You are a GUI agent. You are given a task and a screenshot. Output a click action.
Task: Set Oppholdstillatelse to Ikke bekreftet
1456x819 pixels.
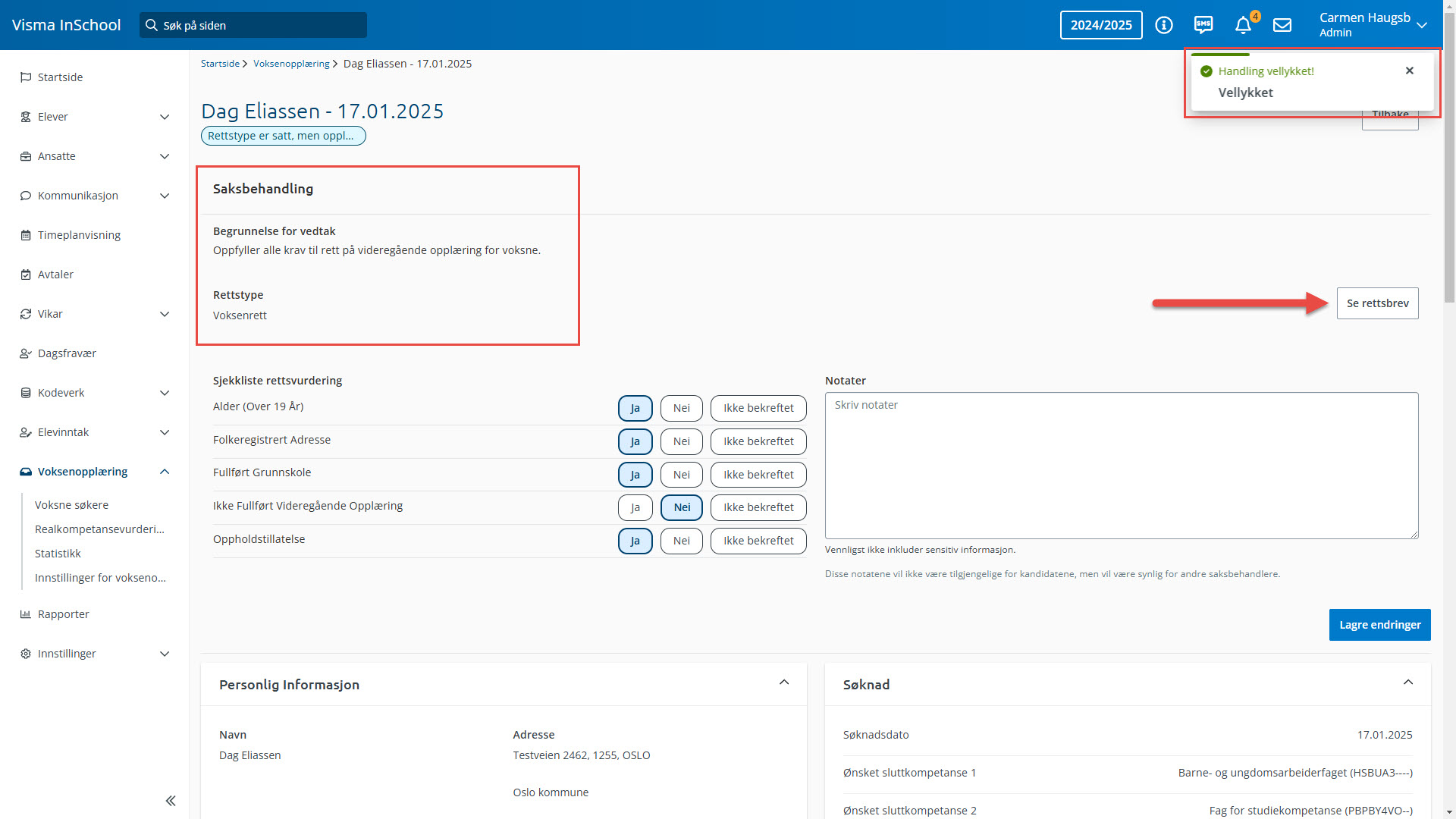[x=758, y=541]
